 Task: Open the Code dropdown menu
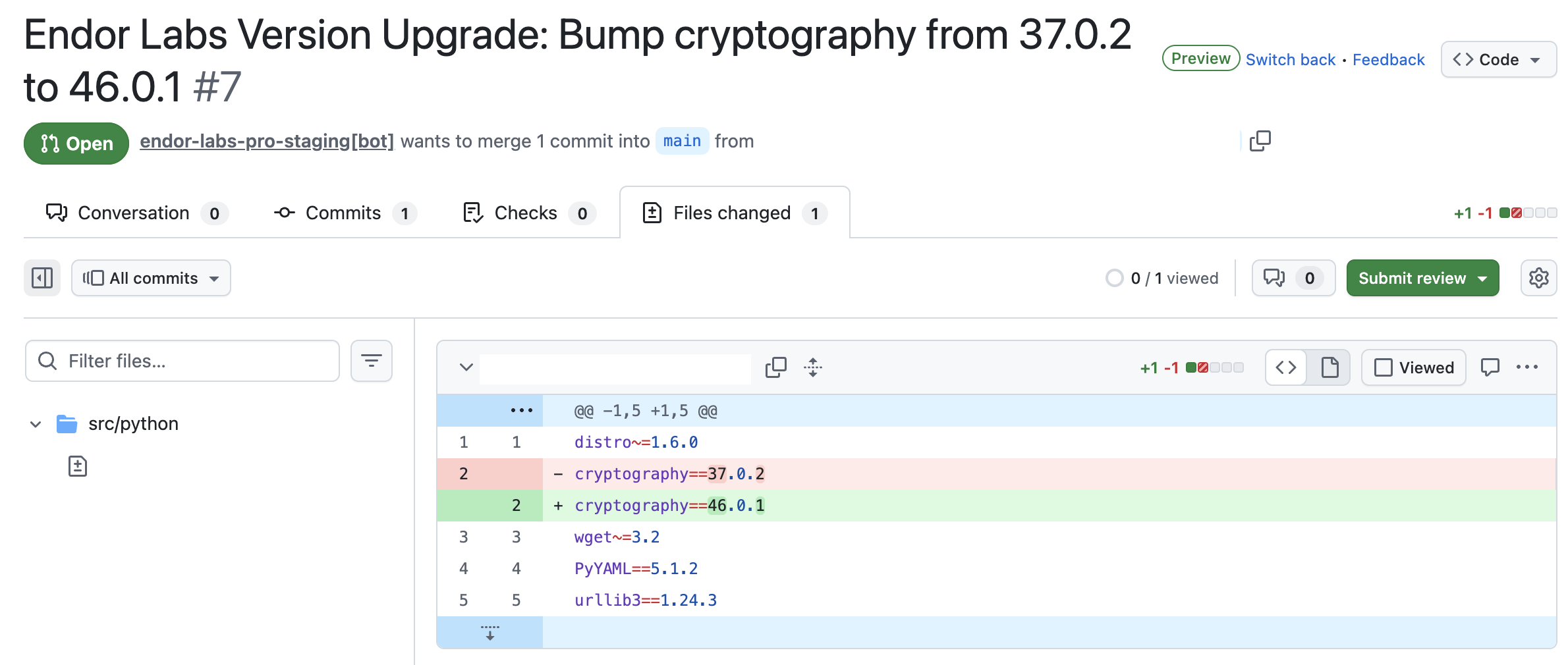point(1498,60)
